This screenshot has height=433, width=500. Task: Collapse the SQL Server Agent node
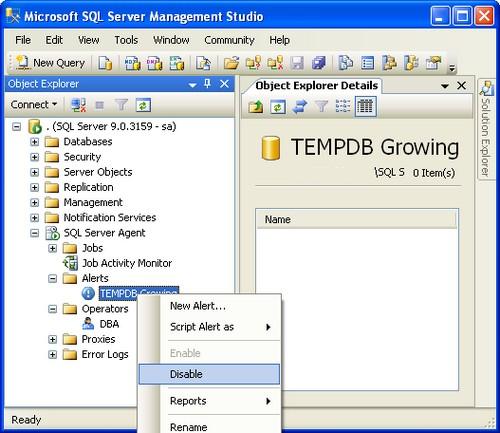pos(34,233)
